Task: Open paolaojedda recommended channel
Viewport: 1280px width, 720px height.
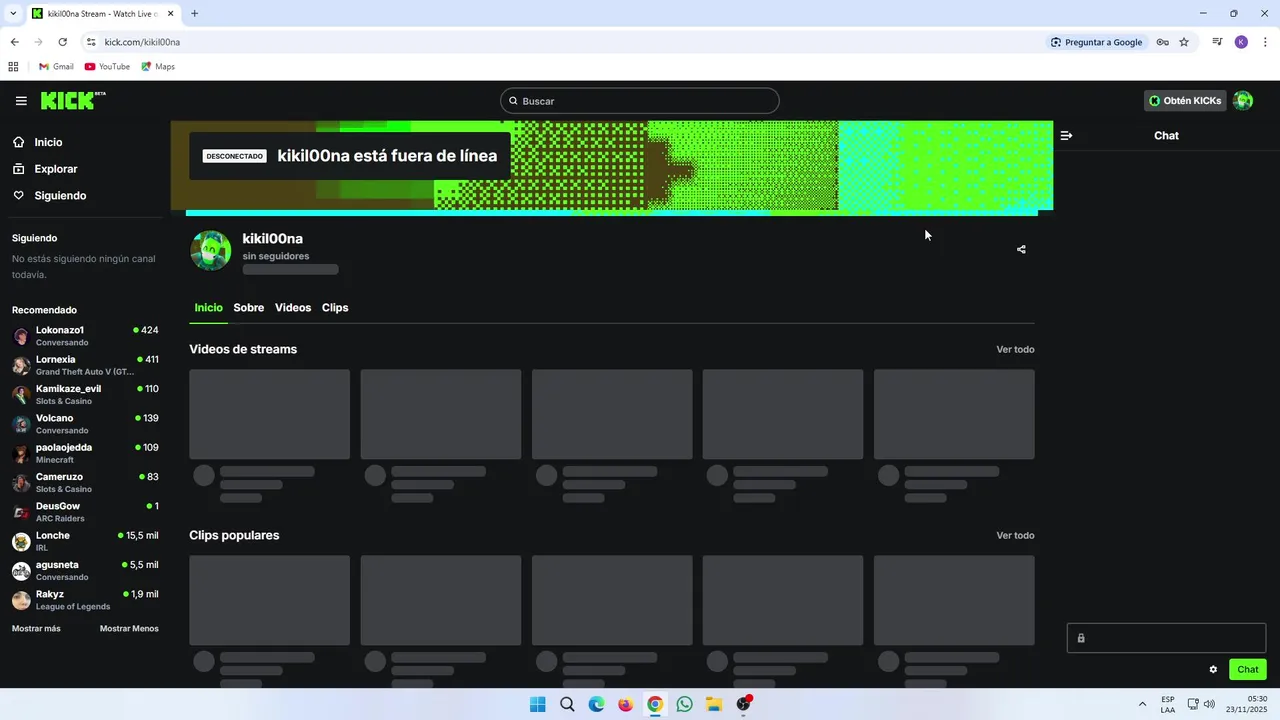Action: pyautogui.click(x=85, y=453)
